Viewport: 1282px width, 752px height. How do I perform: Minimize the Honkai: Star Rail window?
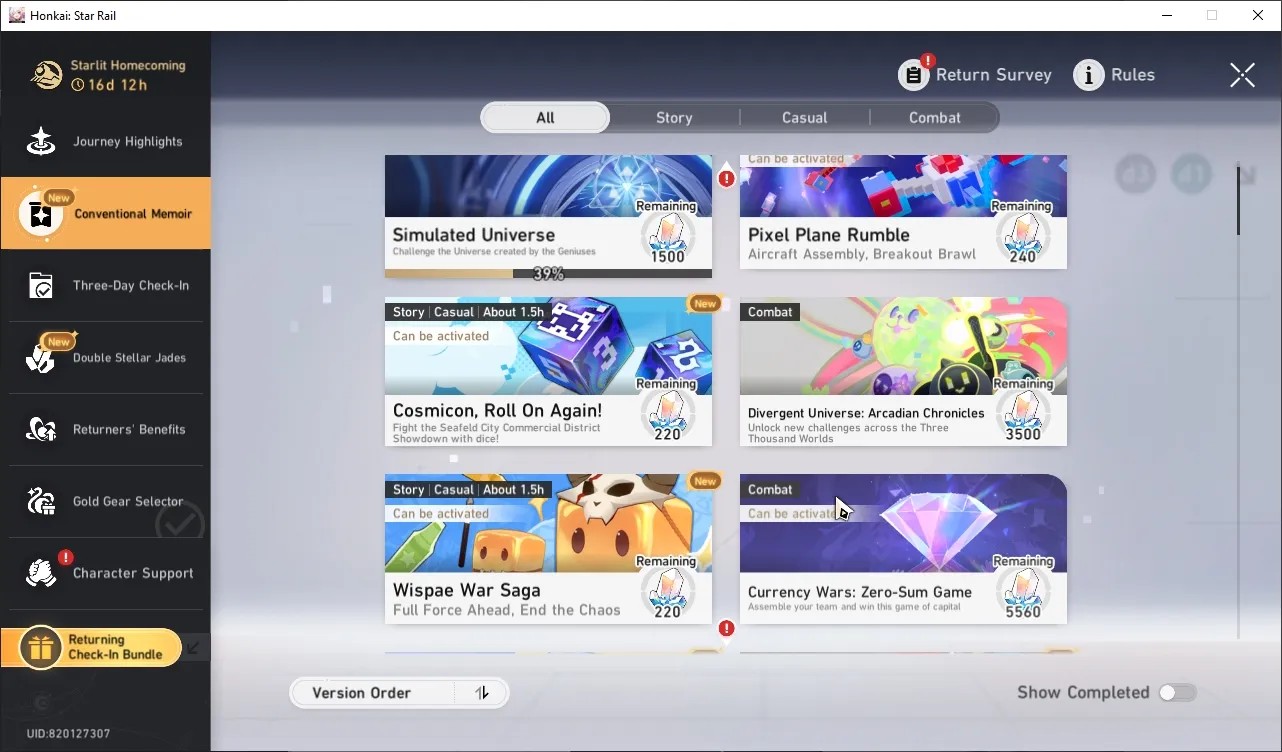tap(1167, 15)
